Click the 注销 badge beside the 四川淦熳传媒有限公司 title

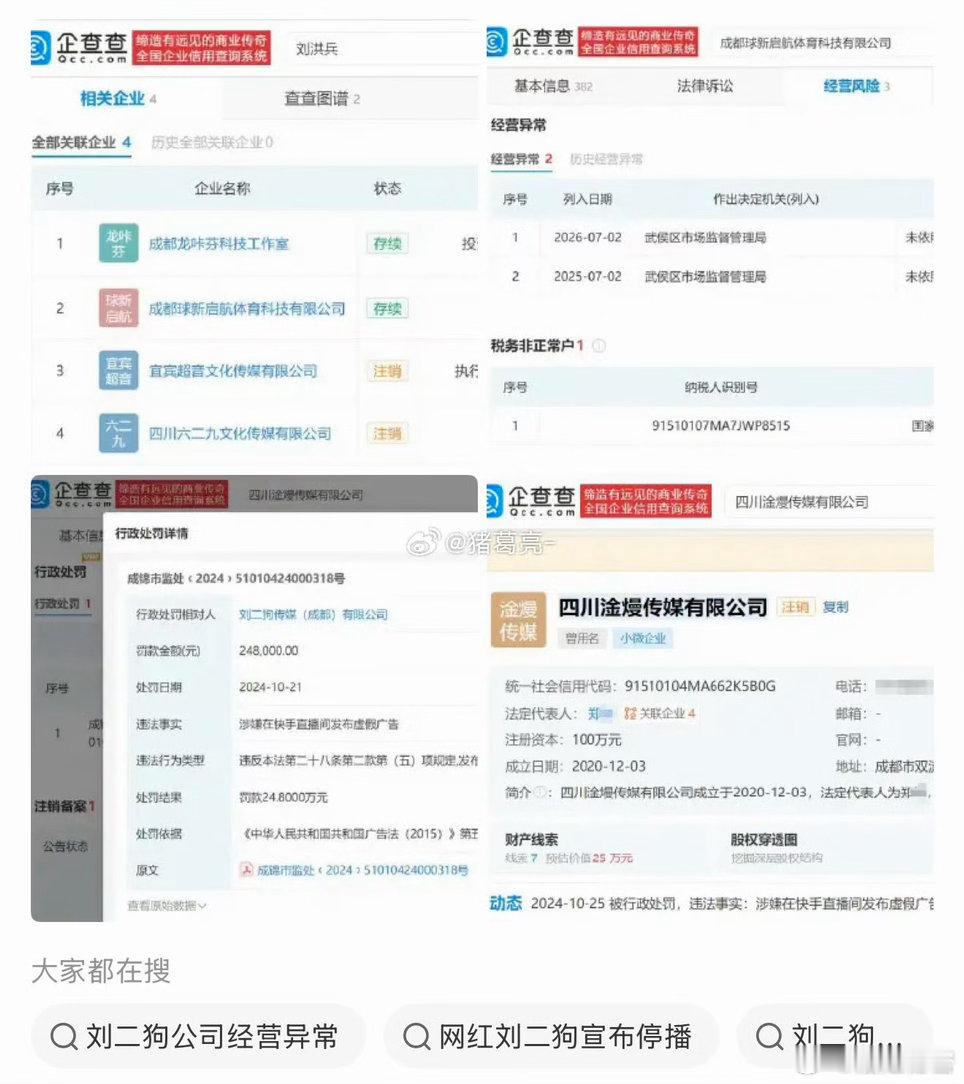pos(795,607)
